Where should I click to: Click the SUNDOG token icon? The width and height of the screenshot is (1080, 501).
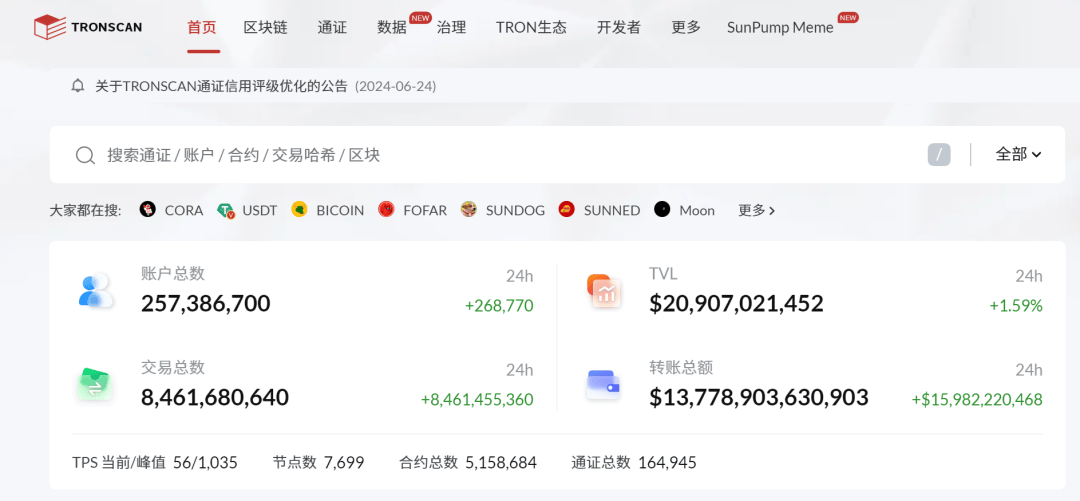point(469,209)
